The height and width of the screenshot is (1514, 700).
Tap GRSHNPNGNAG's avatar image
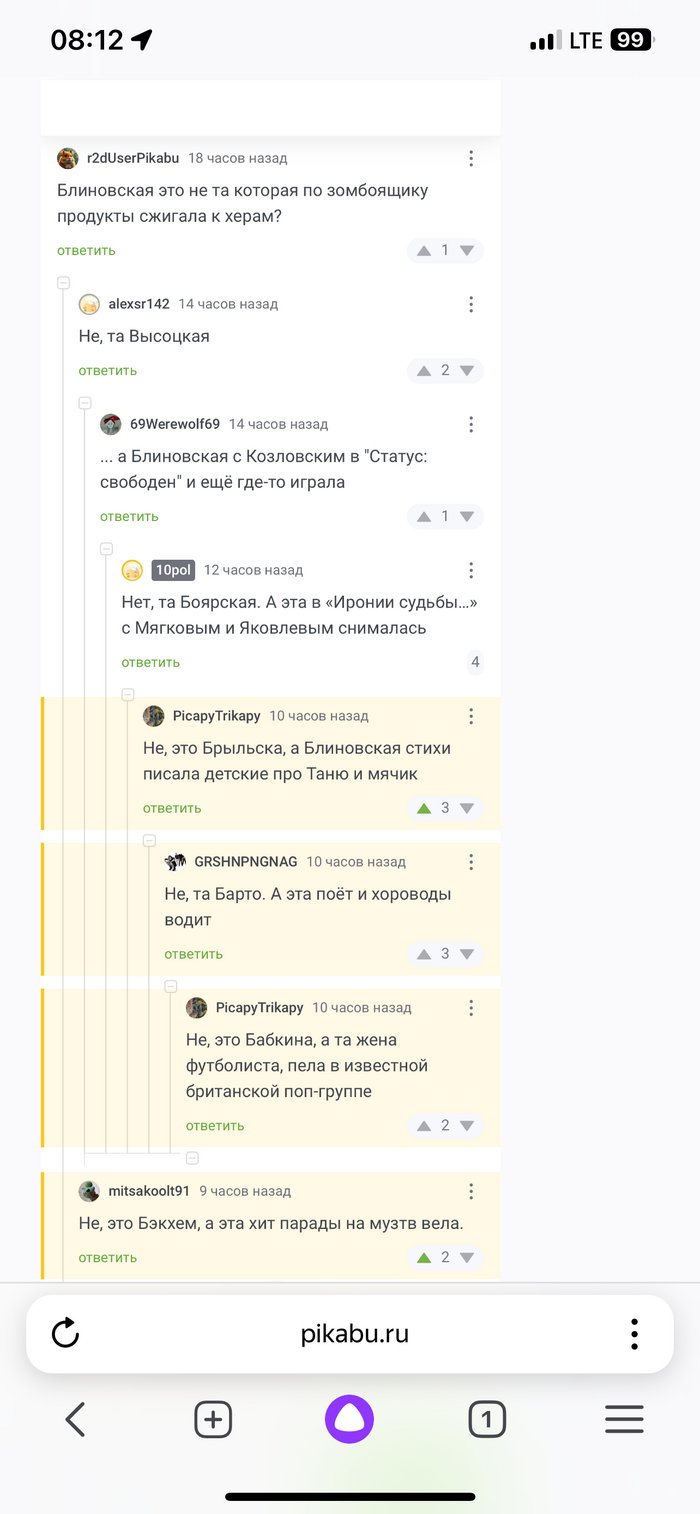coord(173,861)
